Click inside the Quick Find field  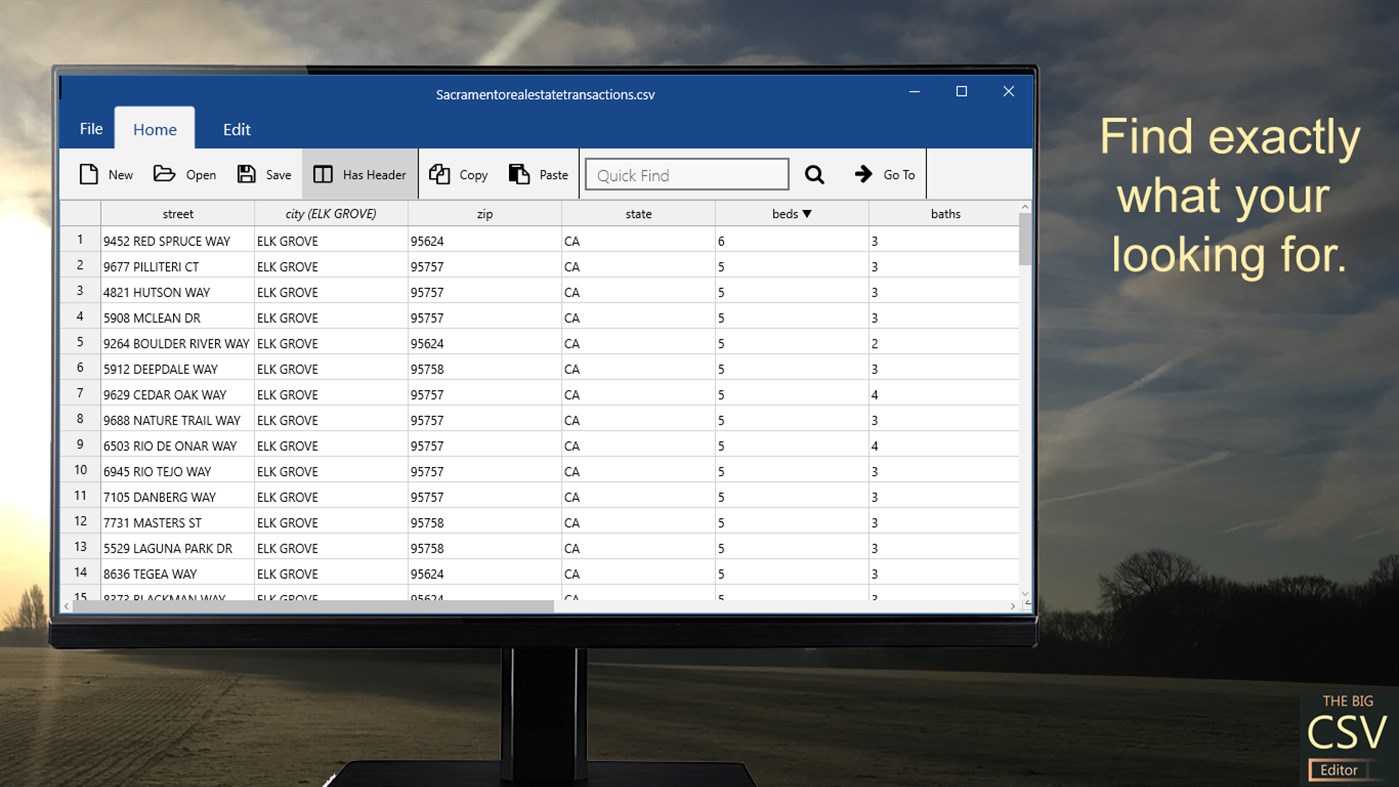tap(686, 173)
